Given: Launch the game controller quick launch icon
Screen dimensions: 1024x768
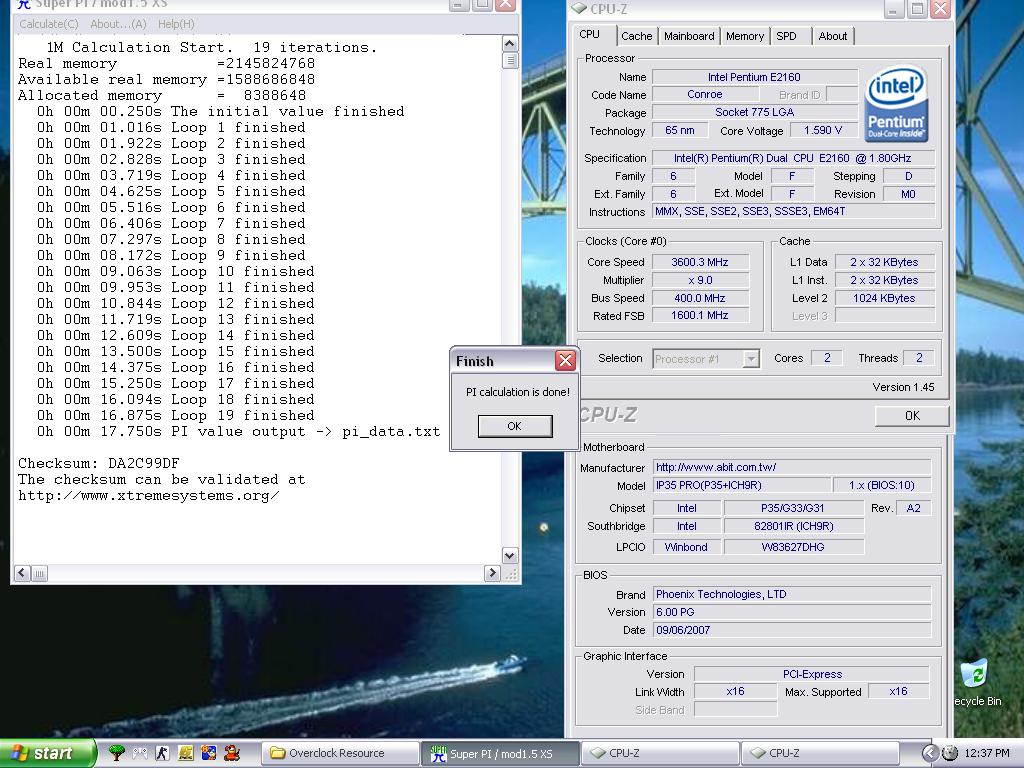Looking at the screenshot, I should [140, 753].
